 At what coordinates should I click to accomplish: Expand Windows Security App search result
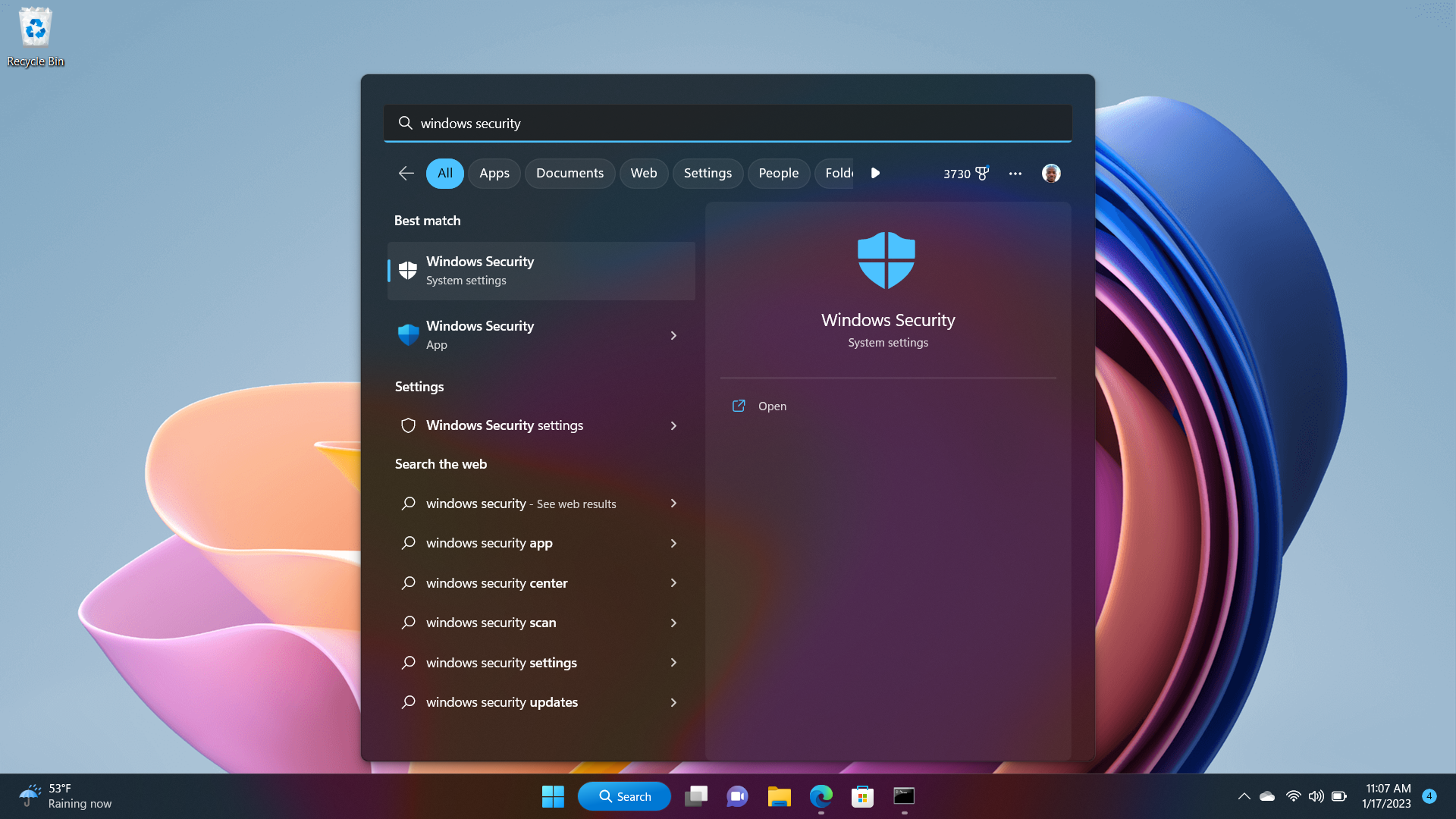675,334
